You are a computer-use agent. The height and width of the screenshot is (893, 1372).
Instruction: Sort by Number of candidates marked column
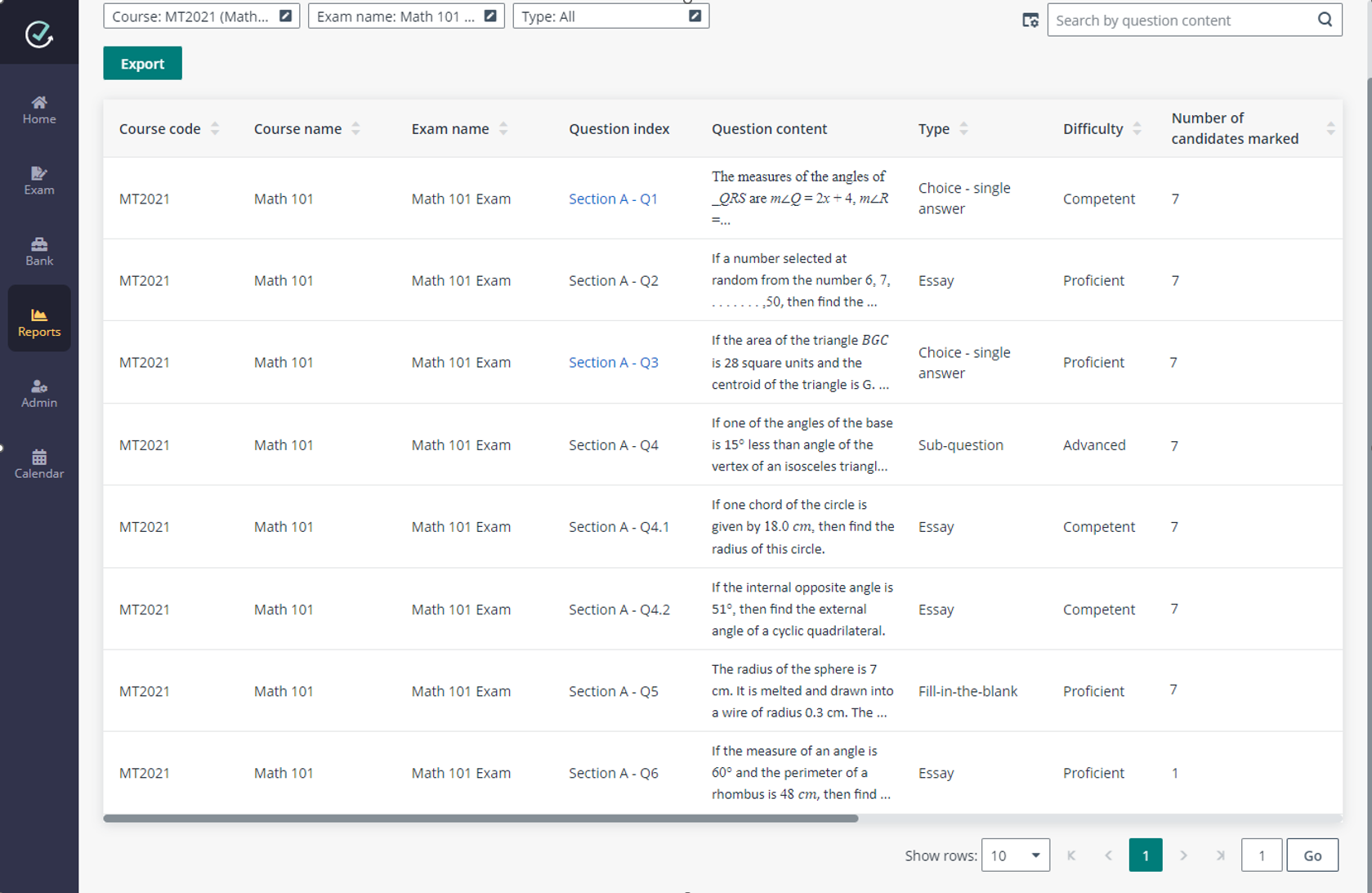(1330, 128)
